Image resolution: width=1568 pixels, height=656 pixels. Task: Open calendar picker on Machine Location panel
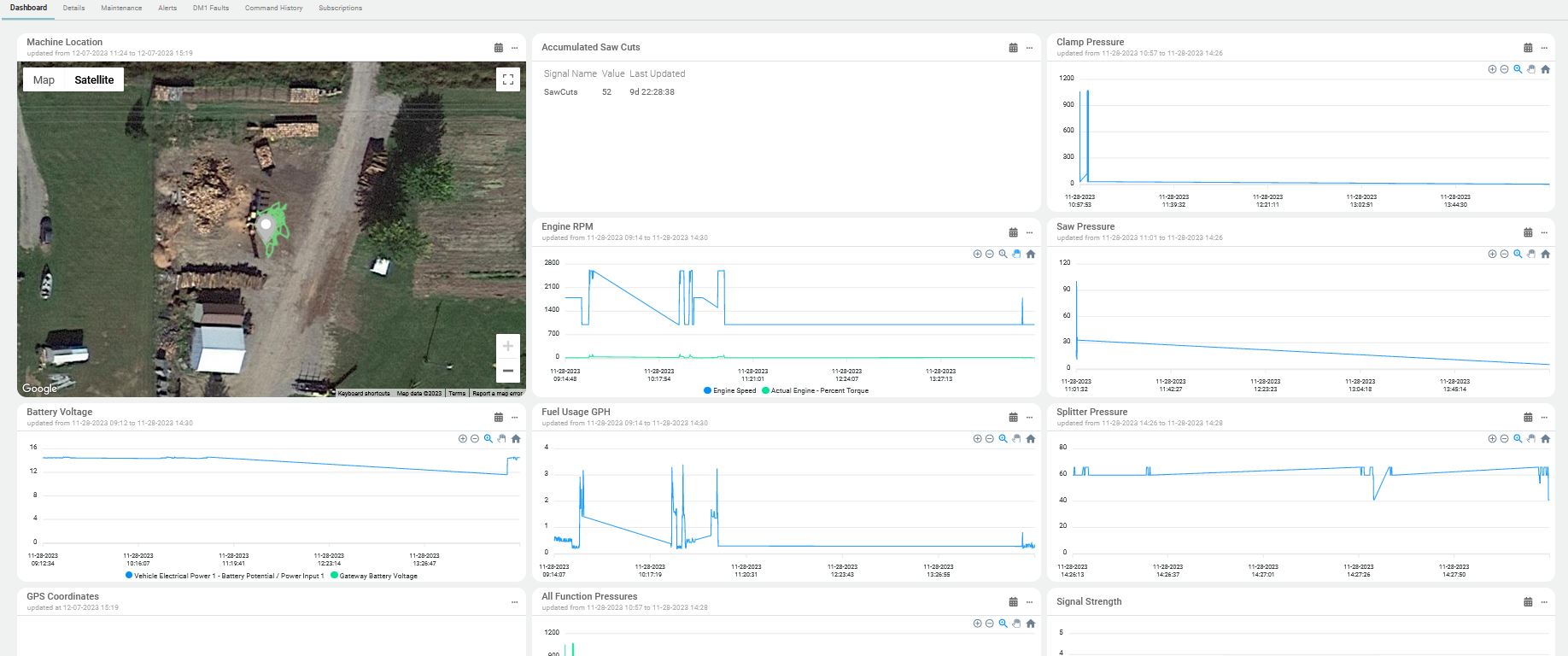pyautogui.click(x=499, y=48)
